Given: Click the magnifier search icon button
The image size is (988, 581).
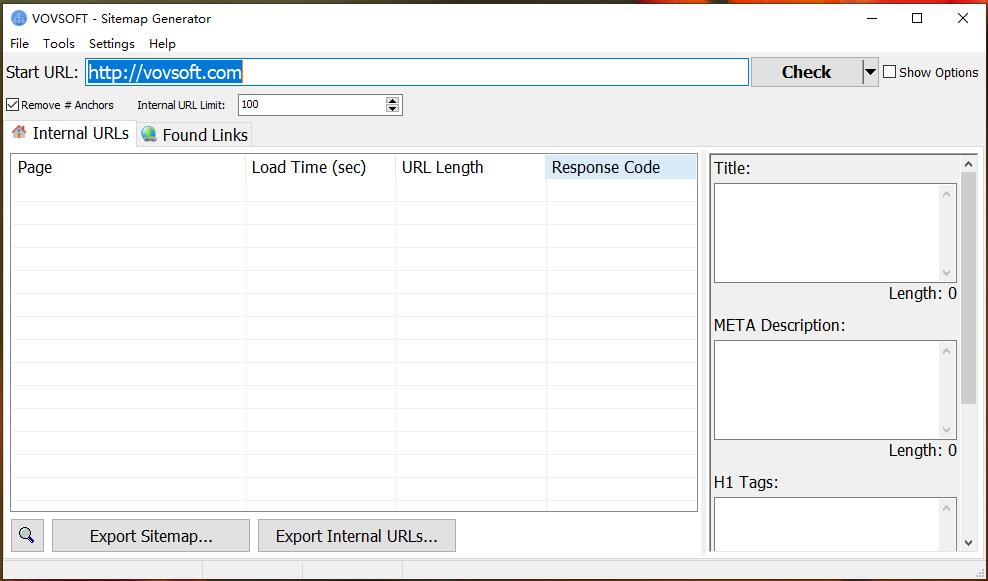Looking at the screenshot, I should pyautogui.click(x=27, y=536).
